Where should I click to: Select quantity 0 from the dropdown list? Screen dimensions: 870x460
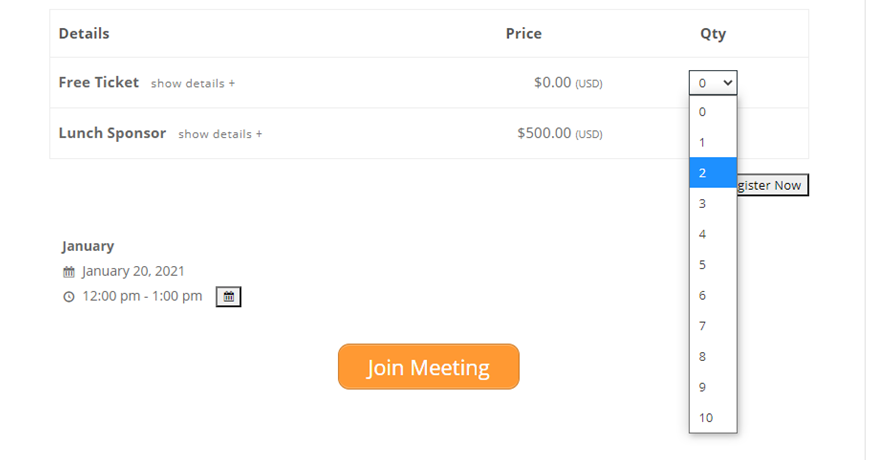coord(712,112)
